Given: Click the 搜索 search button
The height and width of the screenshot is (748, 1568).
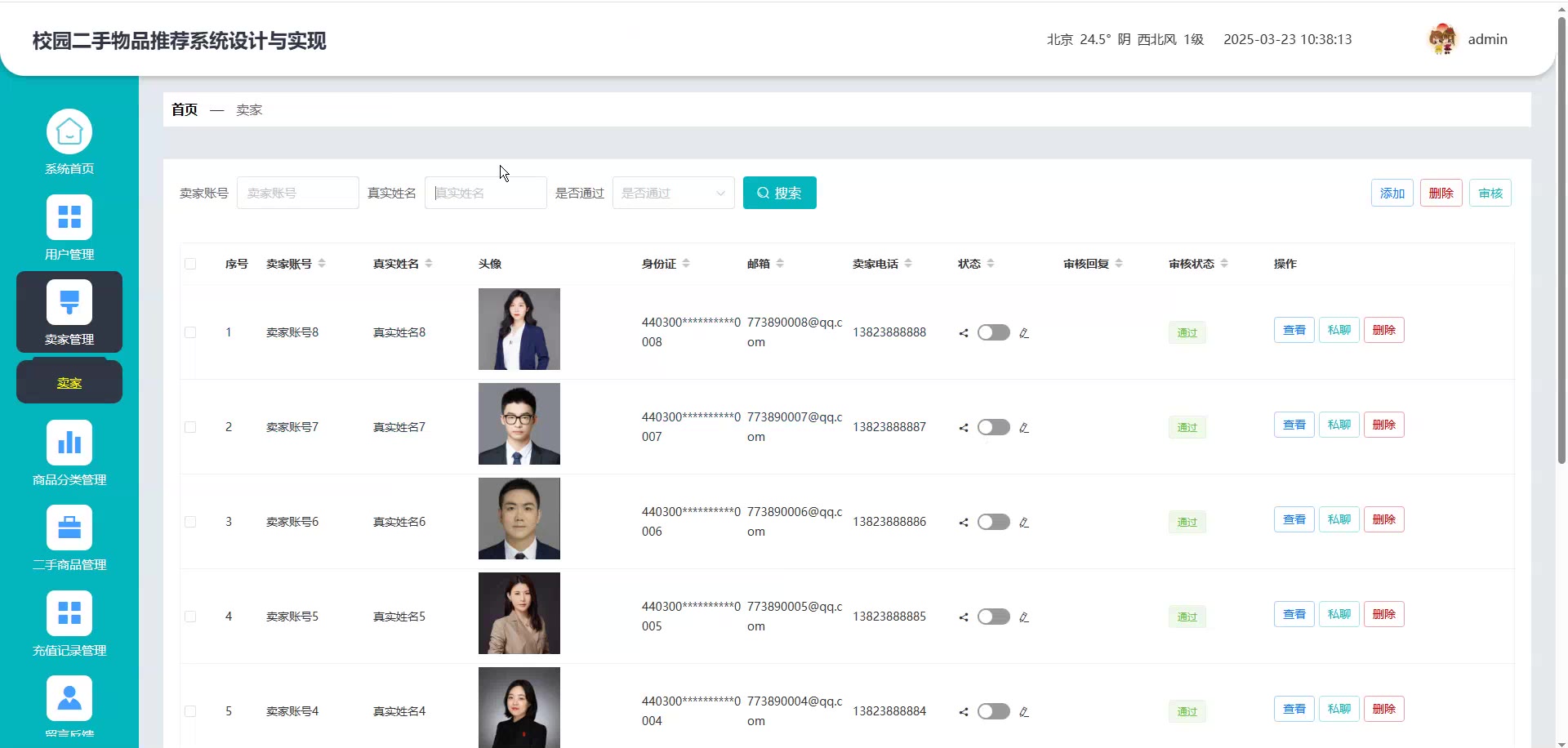Looking at the screenshot, I should (779, 194).
